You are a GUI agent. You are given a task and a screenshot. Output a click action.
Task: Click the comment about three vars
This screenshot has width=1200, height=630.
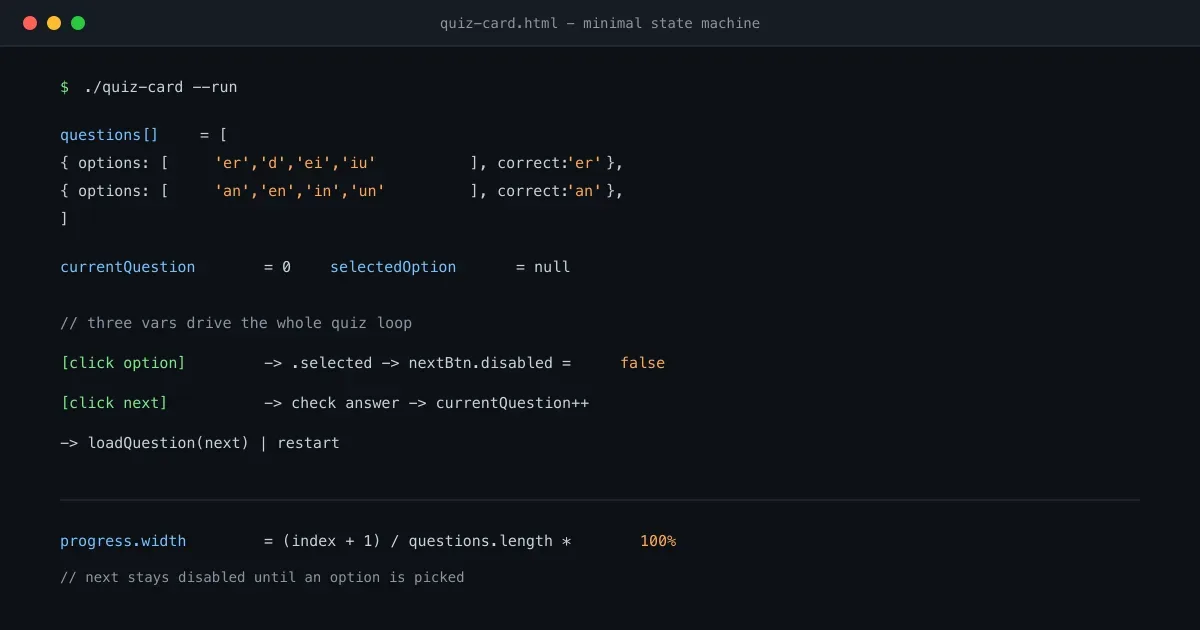pos(236,323)
